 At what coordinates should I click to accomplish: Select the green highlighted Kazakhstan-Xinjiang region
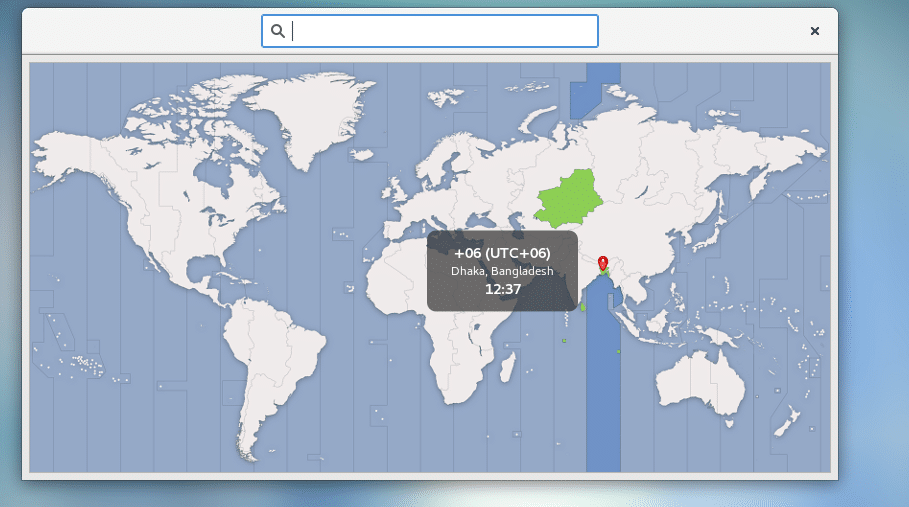tap(569, 199)
